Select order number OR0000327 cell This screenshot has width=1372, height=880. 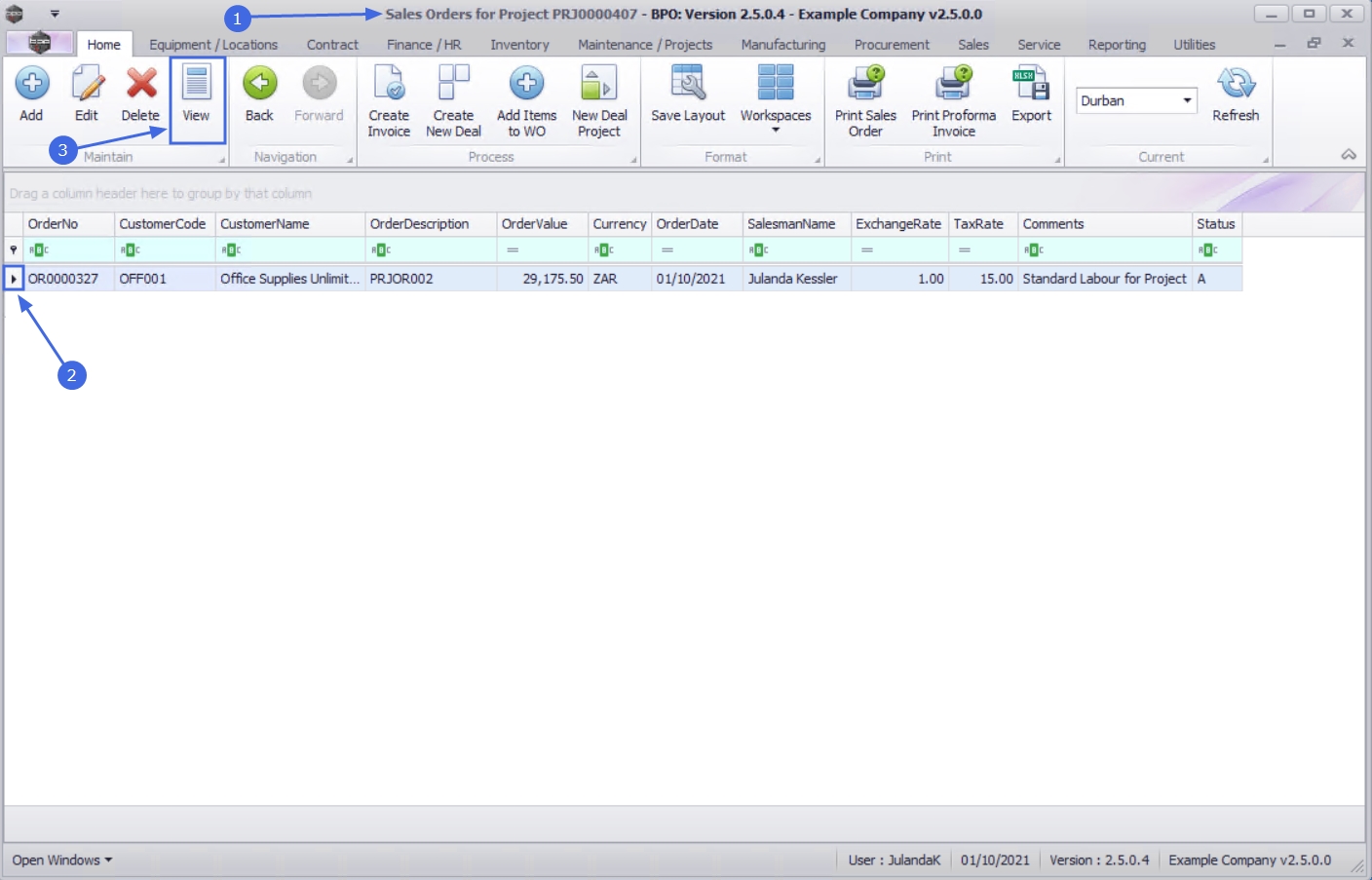point(69,279)
